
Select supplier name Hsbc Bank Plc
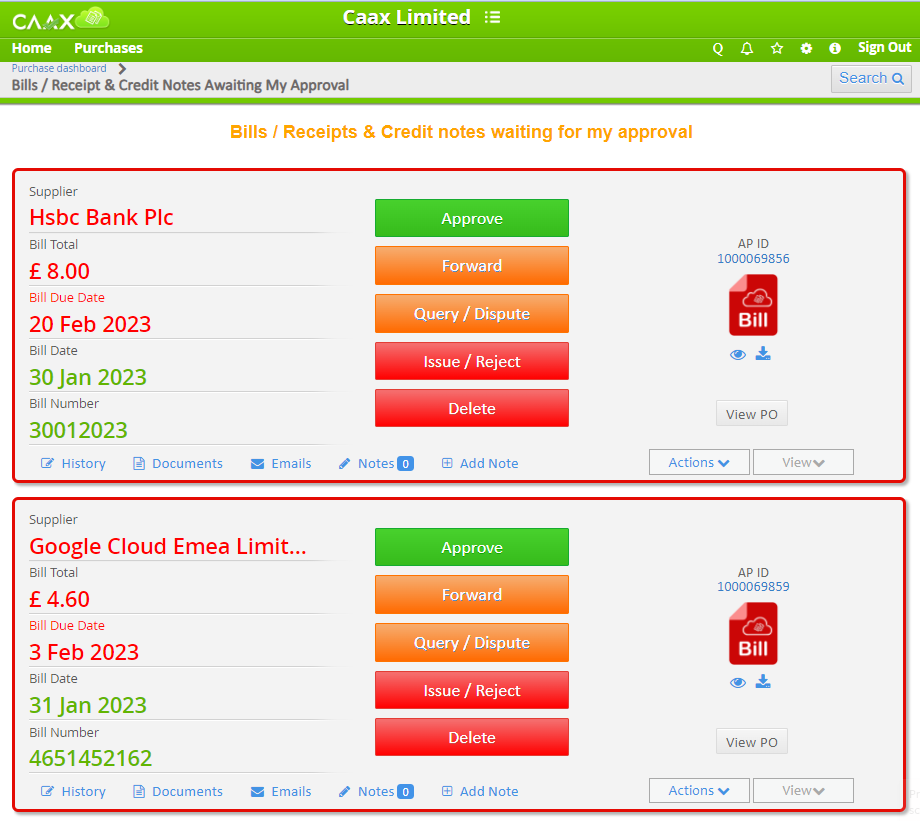pyautogui.click(x=102, y=218)
